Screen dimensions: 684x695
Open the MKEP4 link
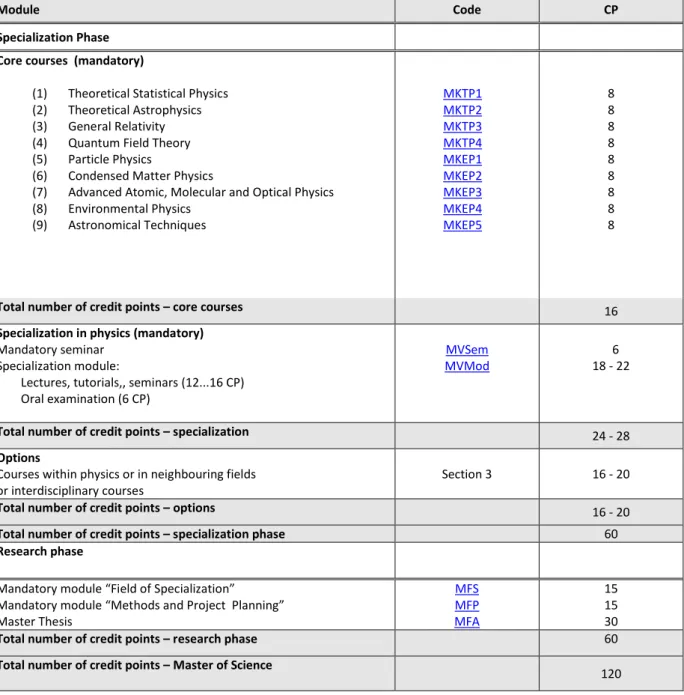pos(462,208)
